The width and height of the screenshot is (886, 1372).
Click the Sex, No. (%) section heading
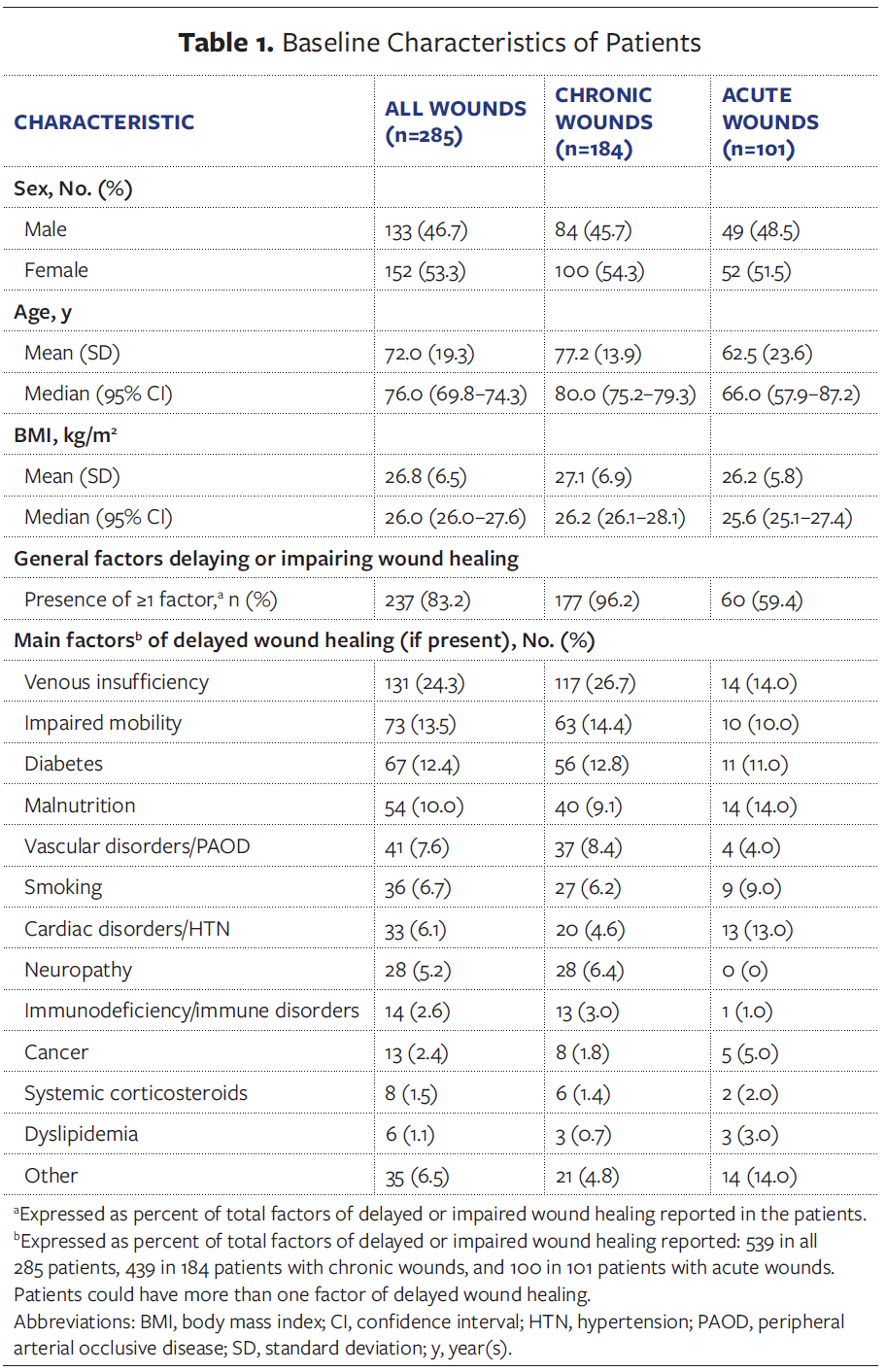73,189
